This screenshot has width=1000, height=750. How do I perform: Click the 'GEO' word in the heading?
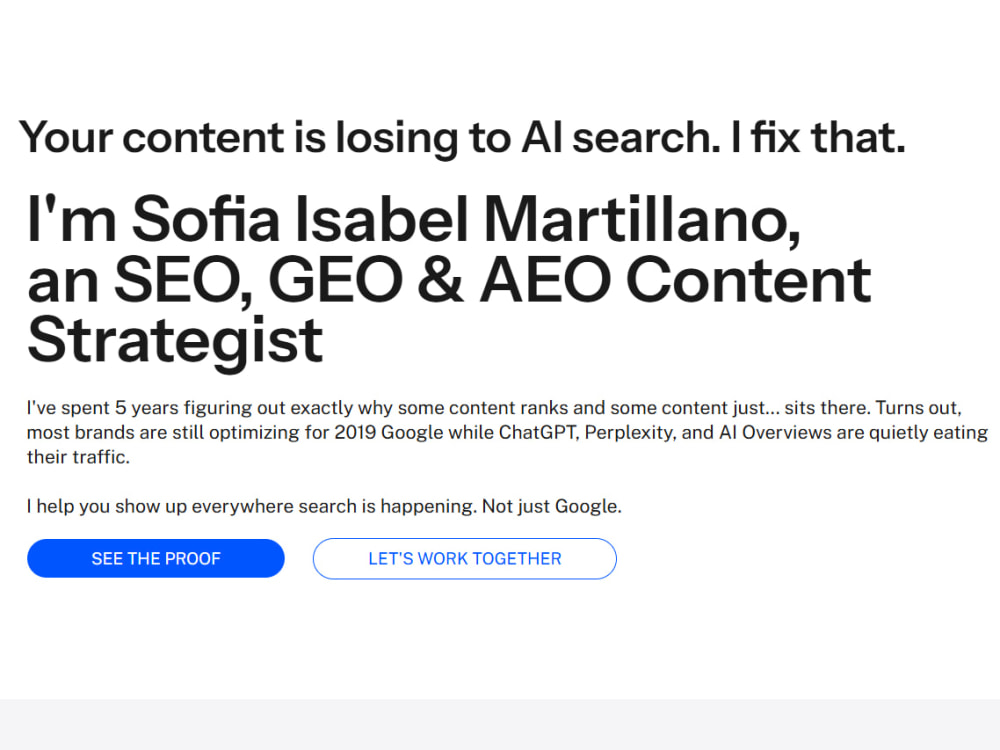[x=336, y=280]
